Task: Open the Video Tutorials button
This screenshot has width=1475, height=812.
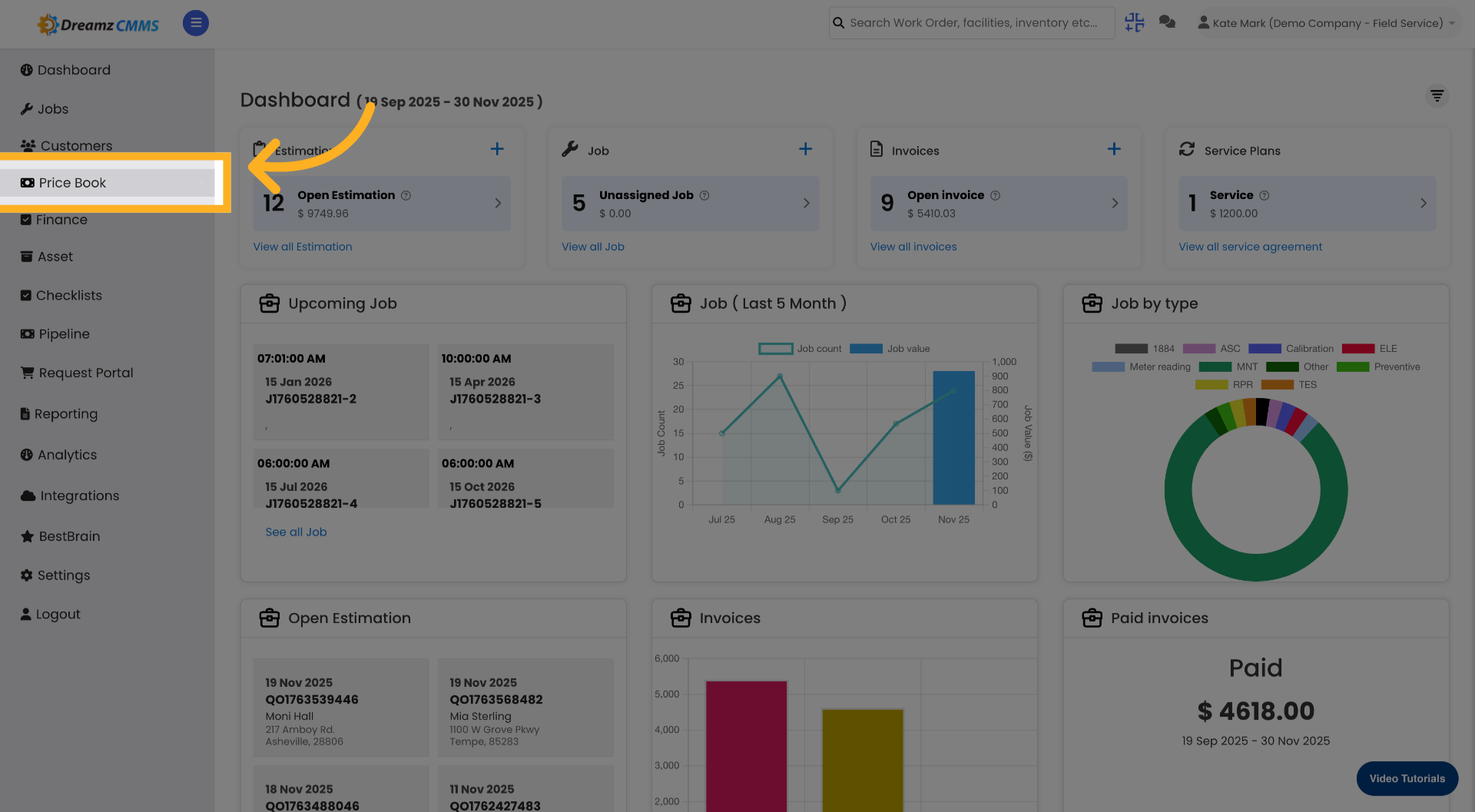Action: 1407,778
